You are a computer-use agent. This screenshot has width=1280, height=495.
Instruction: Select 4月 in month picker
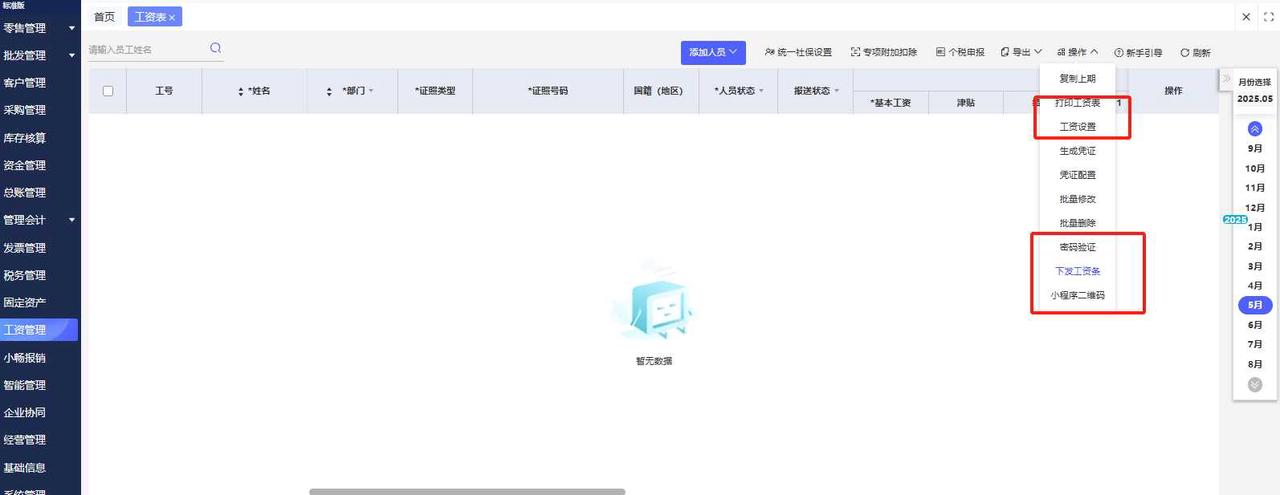[x=1255, y=285]
